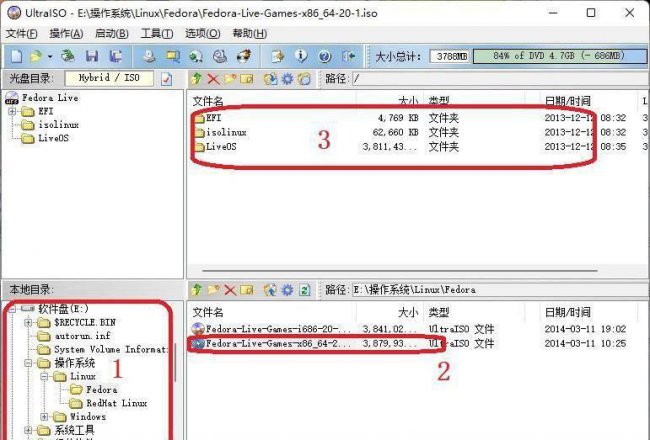Click the rename icon in the local pane toolbar
Image resolution: width=650 pixels, height=440 pixels.
click(x=247, y=289)
